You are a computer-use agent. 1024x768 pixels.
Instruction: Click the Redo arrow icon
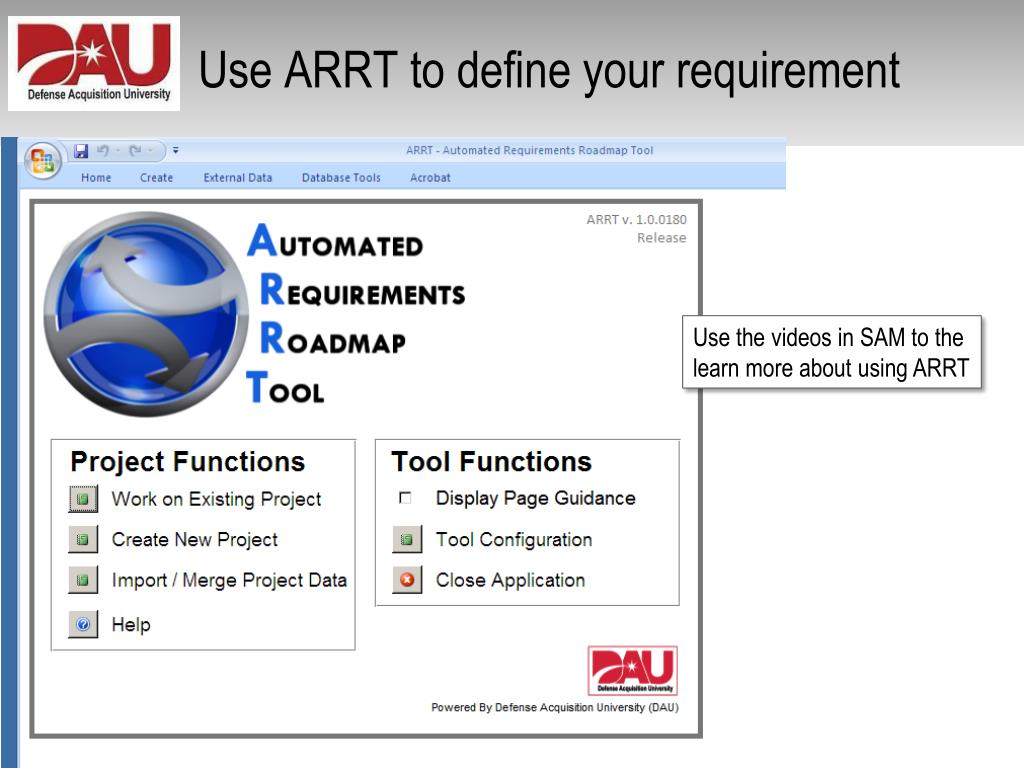click(x=135, y=151)
